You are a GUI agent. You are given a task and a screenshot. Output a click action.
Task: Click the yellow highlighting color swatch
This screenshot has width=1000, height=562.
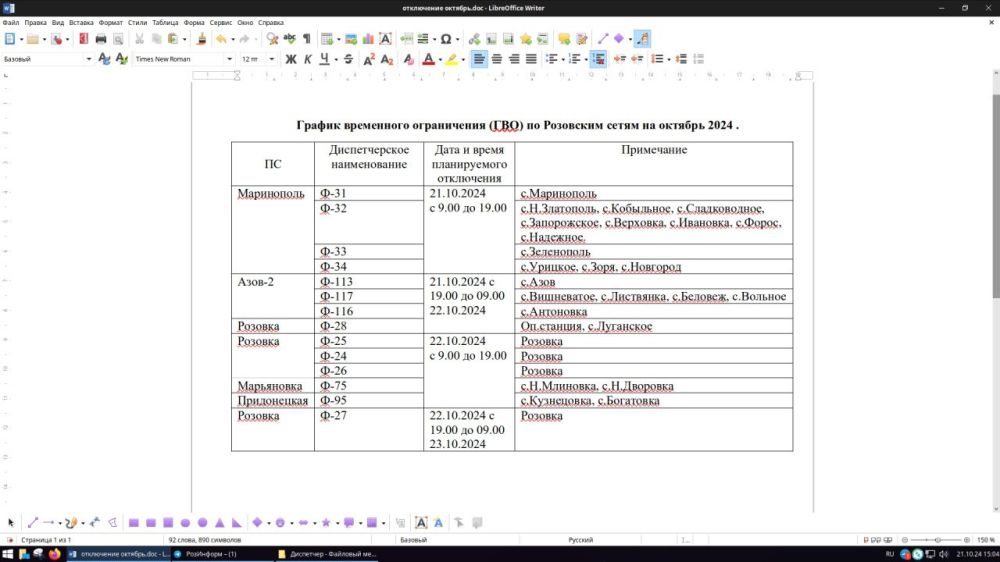point(452,59)
